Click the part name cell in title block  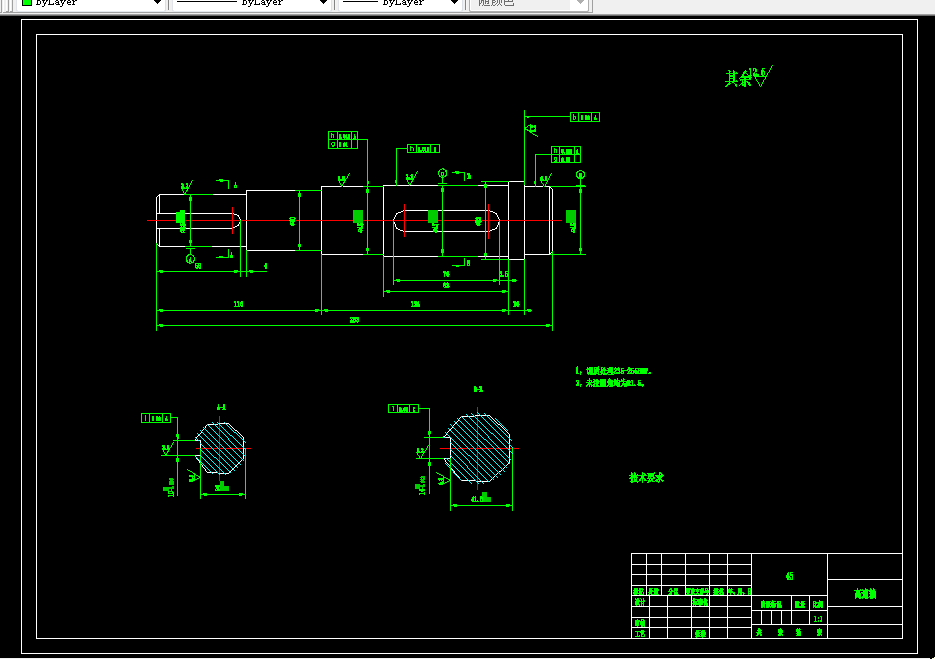[x=865, y=593]
